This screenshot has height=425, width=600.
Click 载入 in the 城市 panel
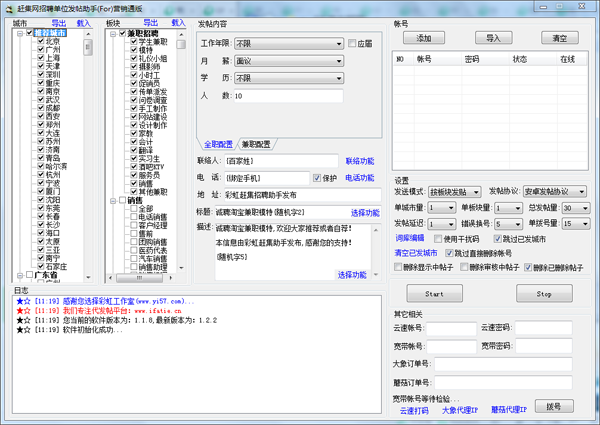tap(83, 23)
